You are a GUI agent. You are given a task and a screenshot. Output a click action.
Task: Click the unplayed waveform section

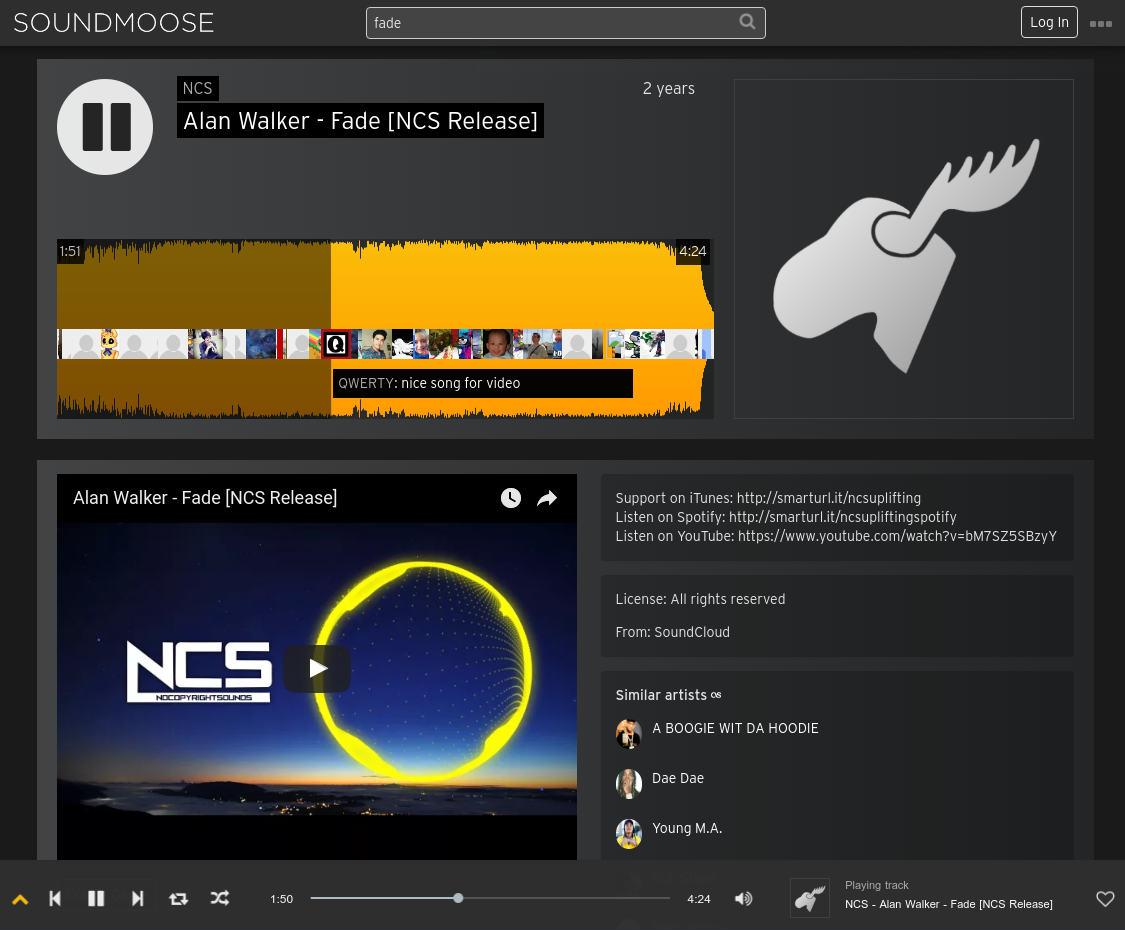click(x=522, y=287)
